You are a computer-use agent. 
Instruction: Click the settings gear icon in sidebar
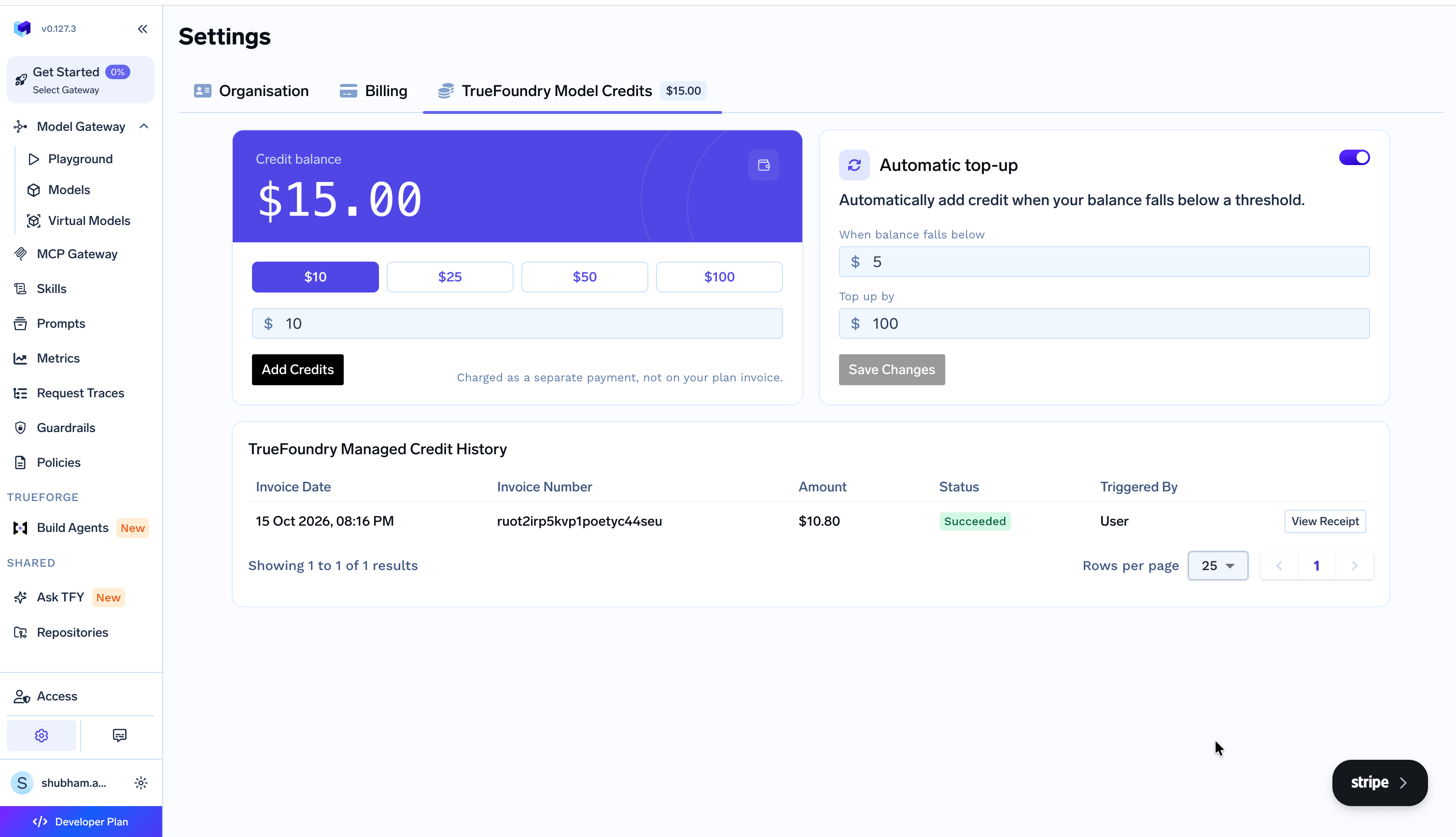pyautogui.click(x=42, y=735)
